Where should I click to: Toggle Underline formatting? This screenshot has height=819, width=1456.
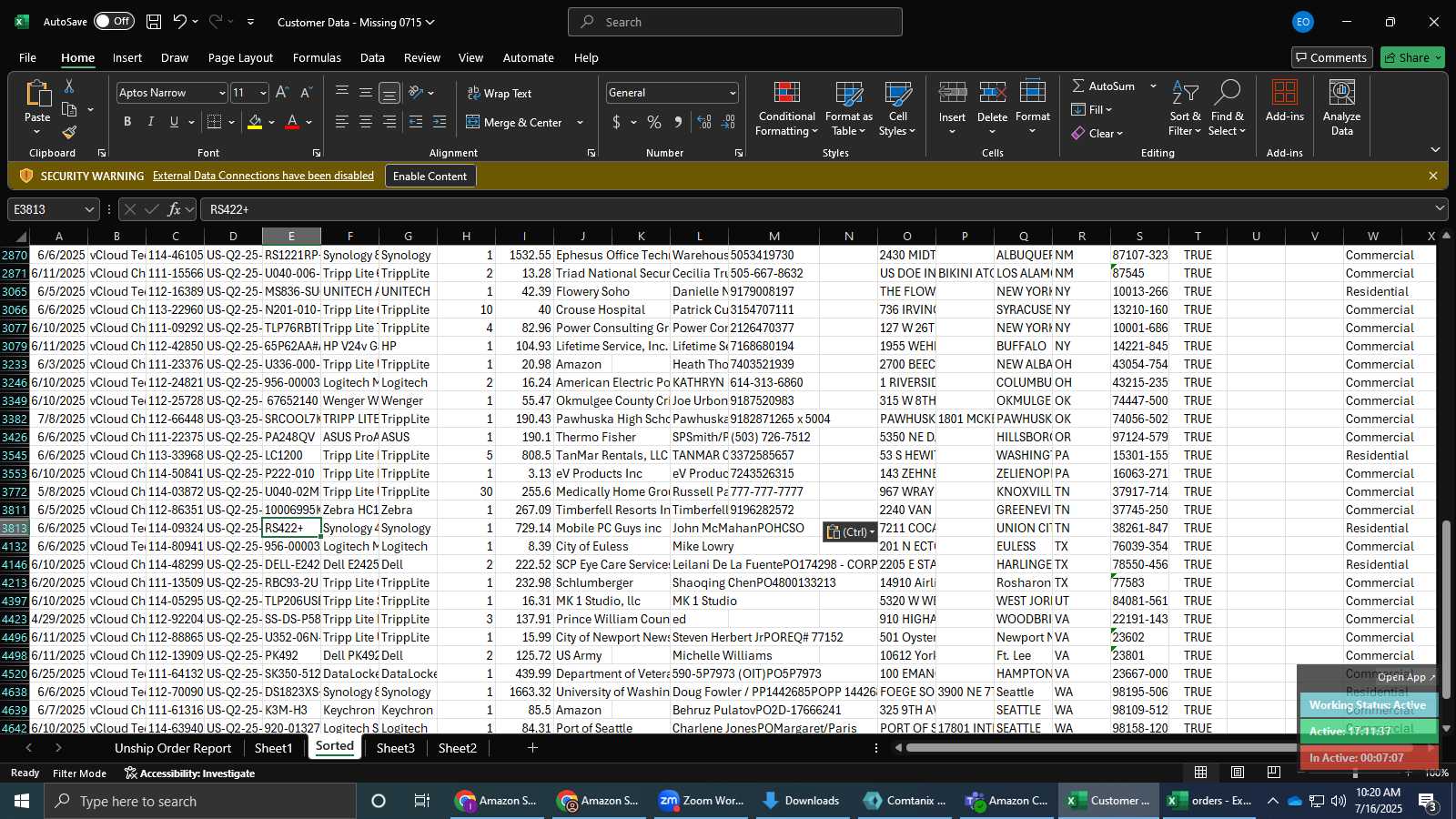tap(174, 122)
